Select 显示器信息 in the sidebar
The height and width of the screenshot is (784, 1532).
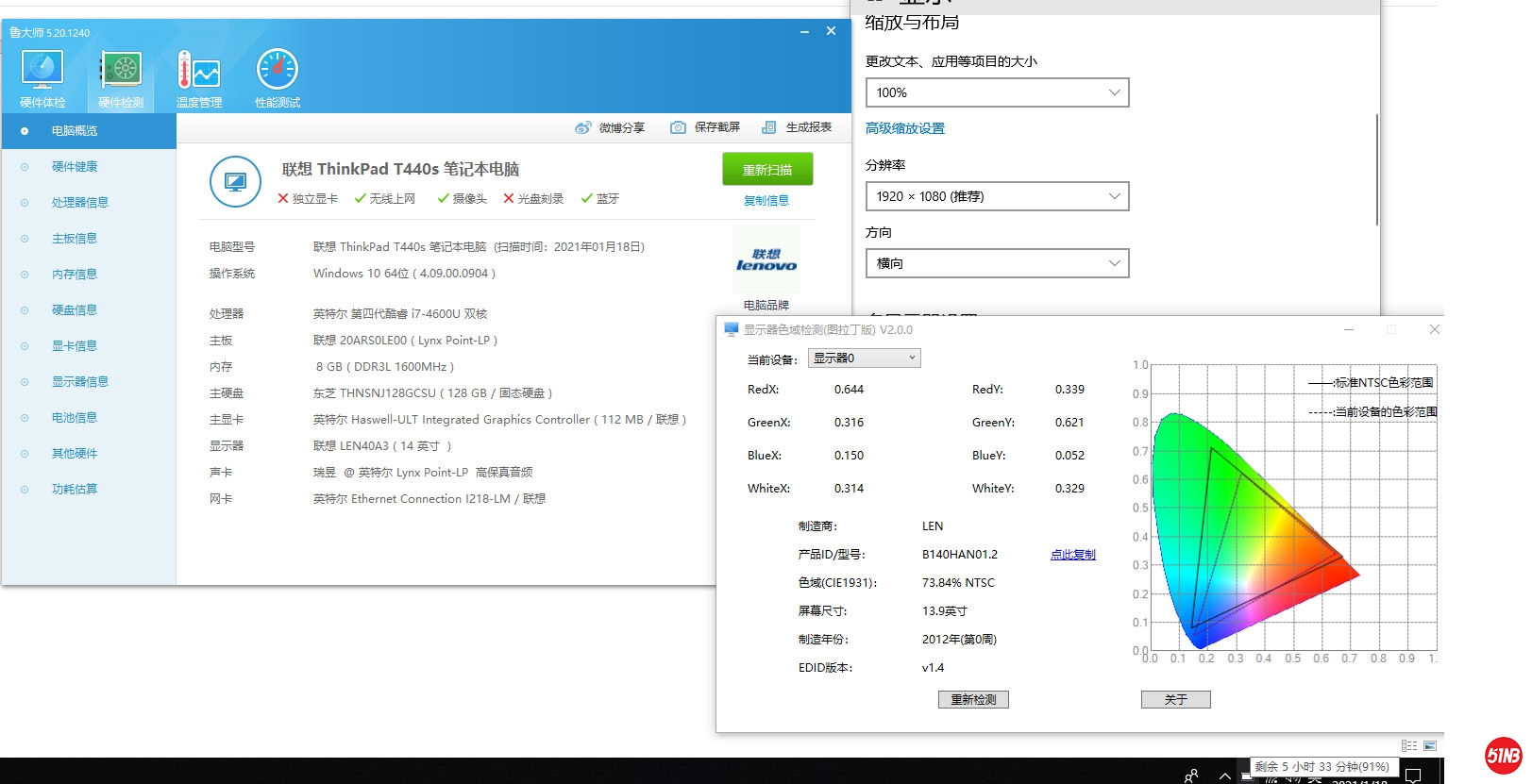click(x=79, y=382)
